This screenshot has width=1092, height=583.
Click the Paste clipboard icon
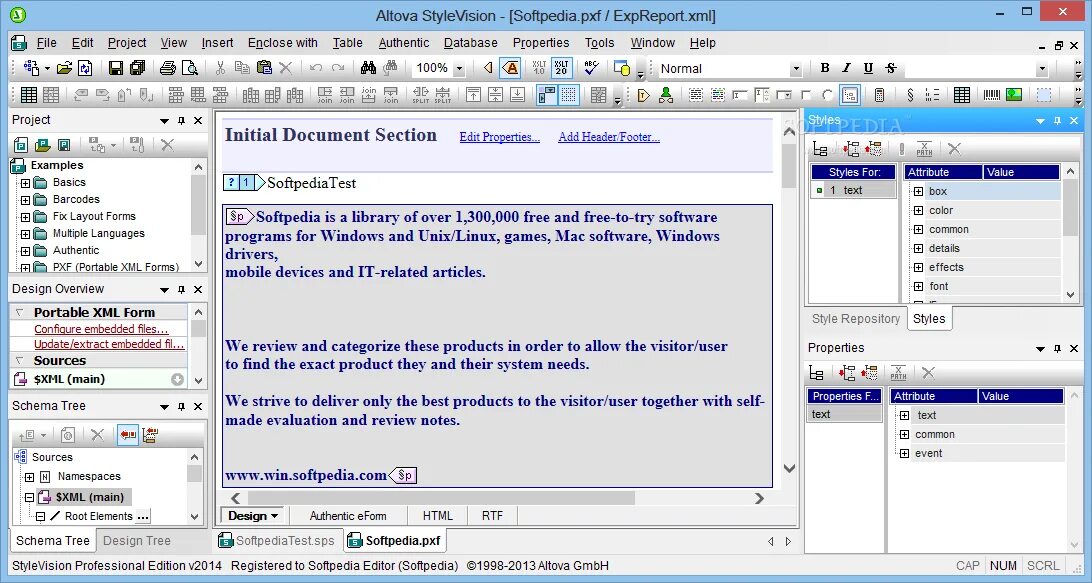point(264,68)
